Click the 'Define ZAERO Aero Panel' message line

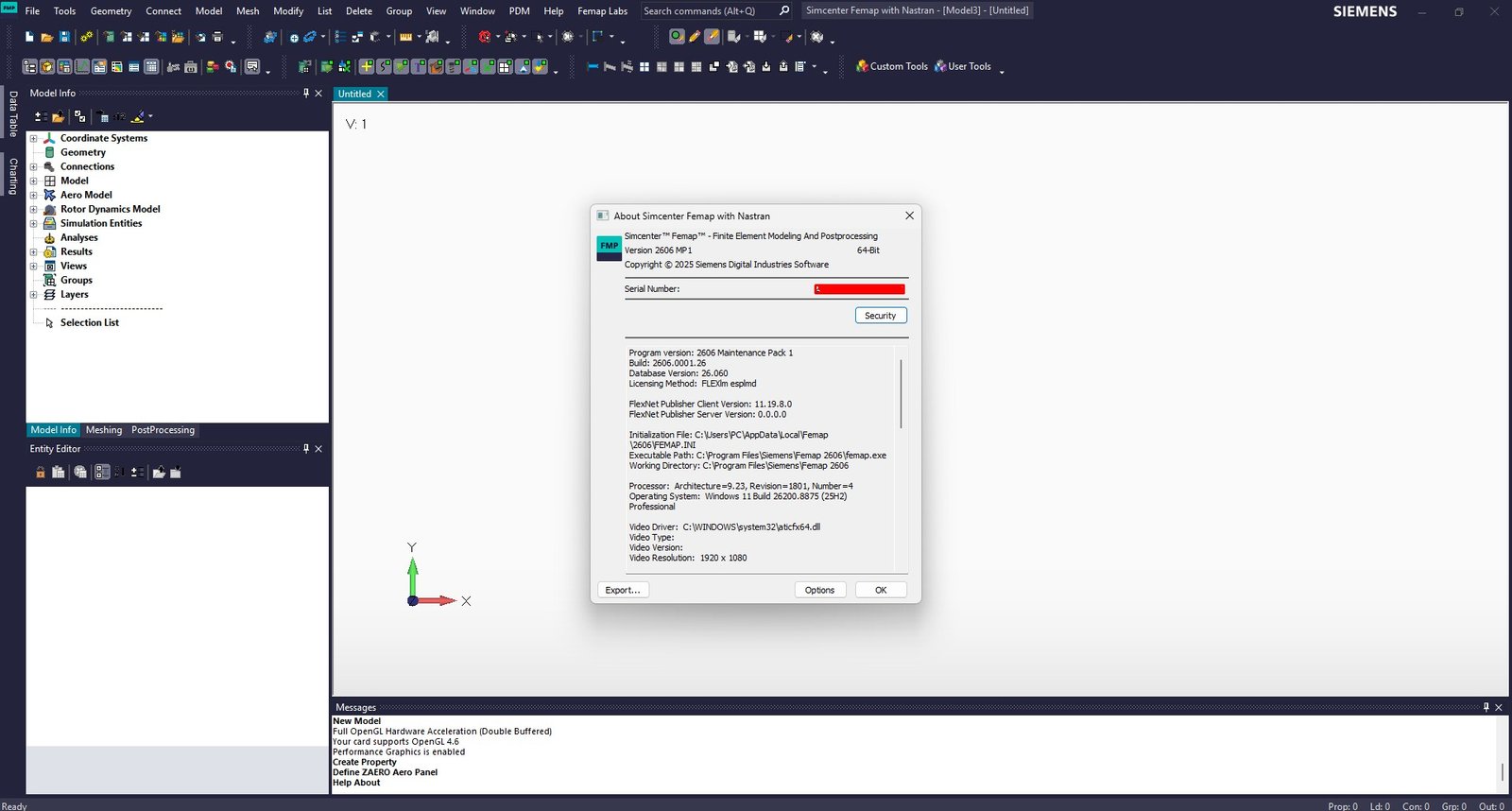click(x=385, y=772)
